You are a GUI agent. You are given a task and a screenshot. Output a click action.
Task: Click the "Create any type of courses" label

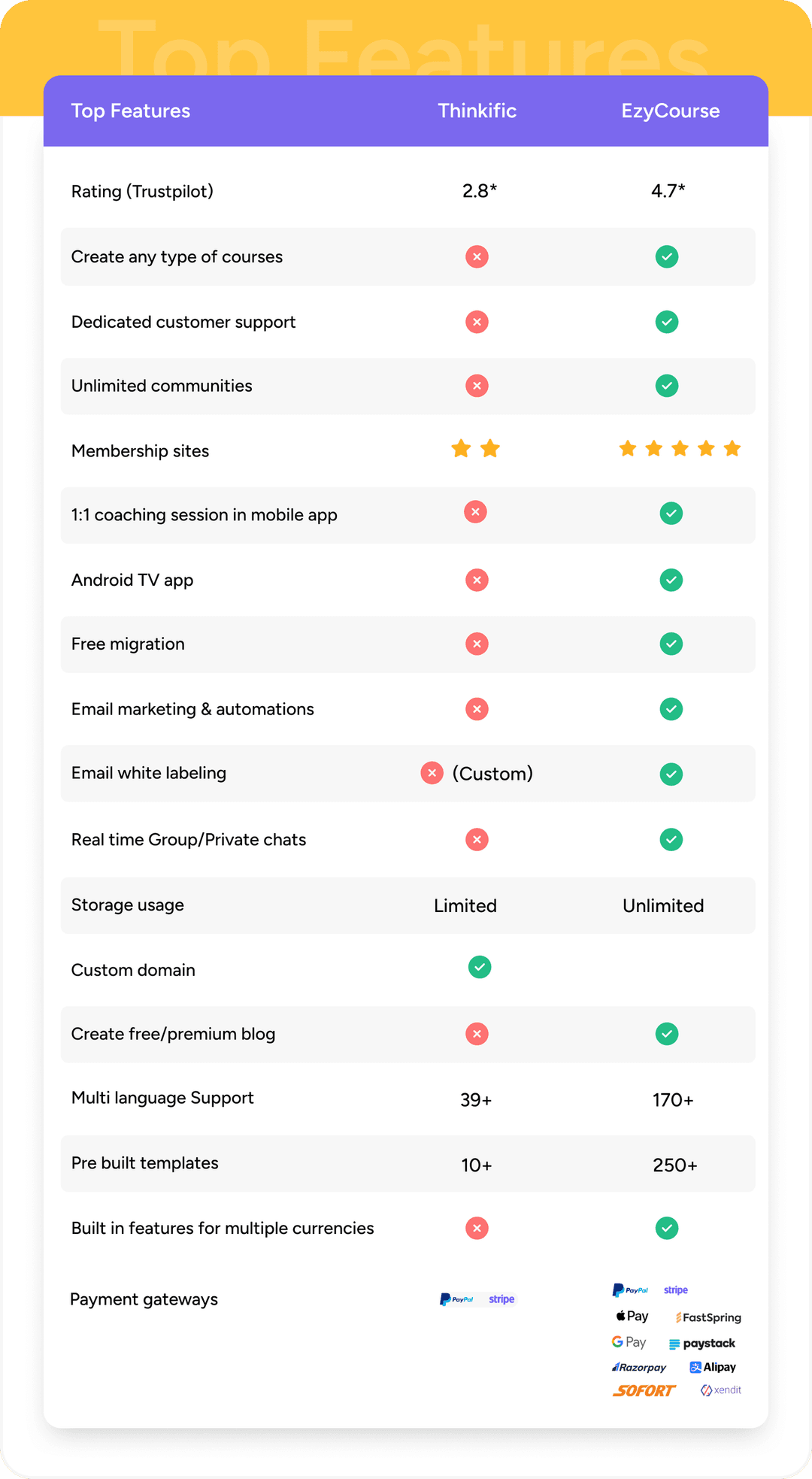pyautogui.click(x=177, y=257)
